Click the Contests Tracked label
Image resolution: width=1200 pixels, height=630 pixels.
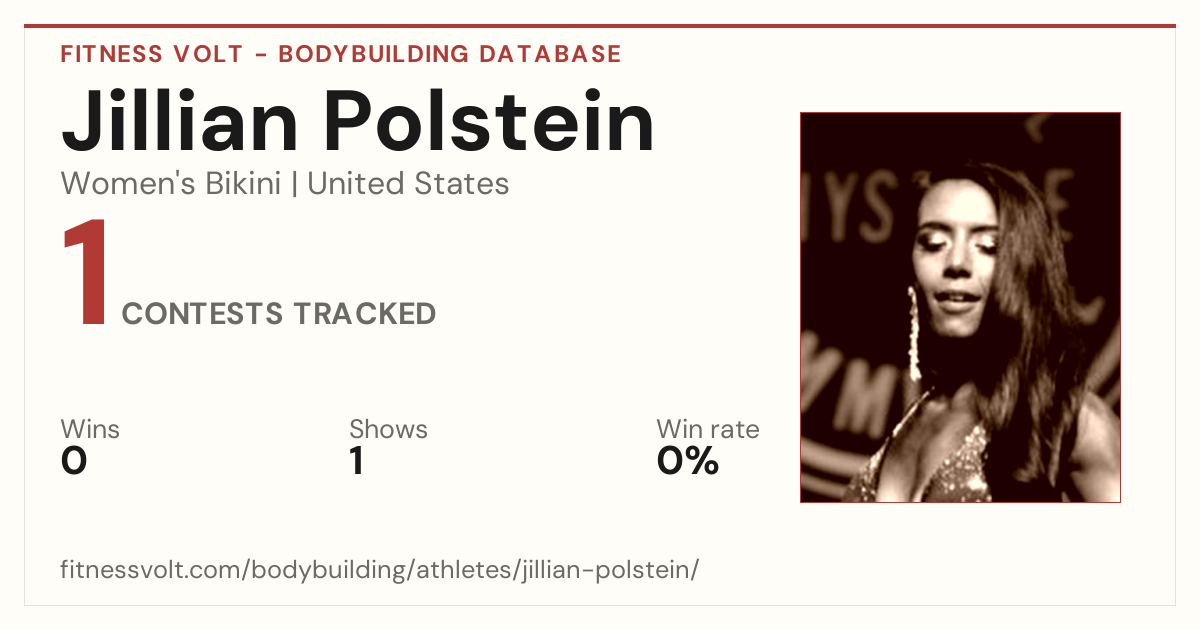[279, 314]
